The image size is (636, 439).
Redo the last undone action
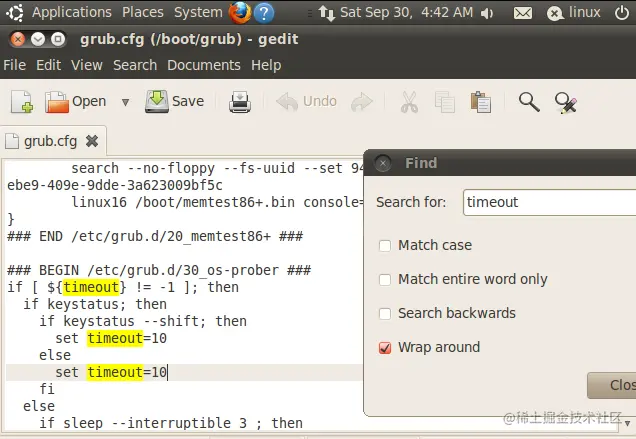362,101
